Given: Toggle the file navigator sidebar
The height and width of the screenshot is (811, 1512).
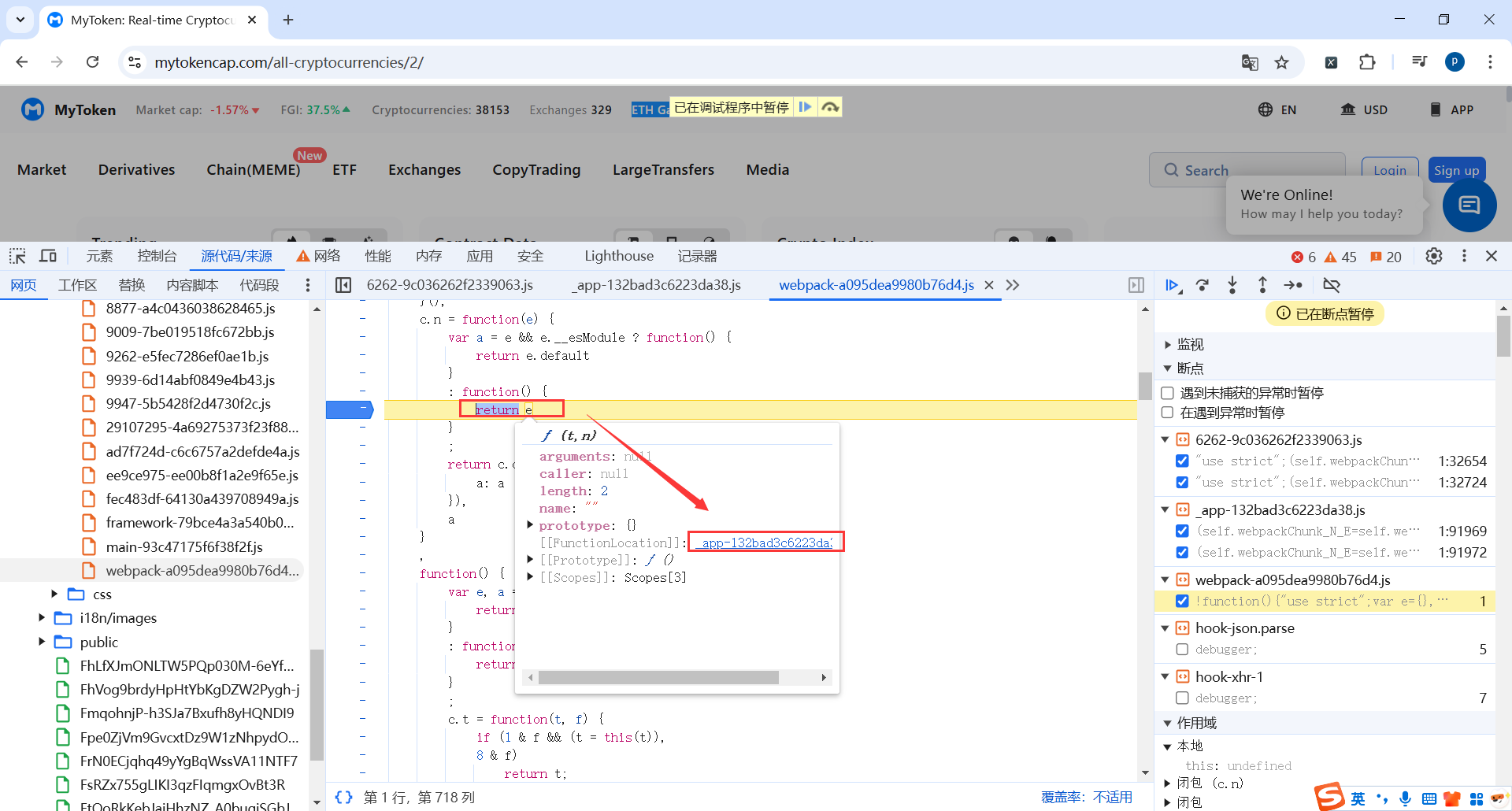Looking at the screenshot, I should (343, 285).
